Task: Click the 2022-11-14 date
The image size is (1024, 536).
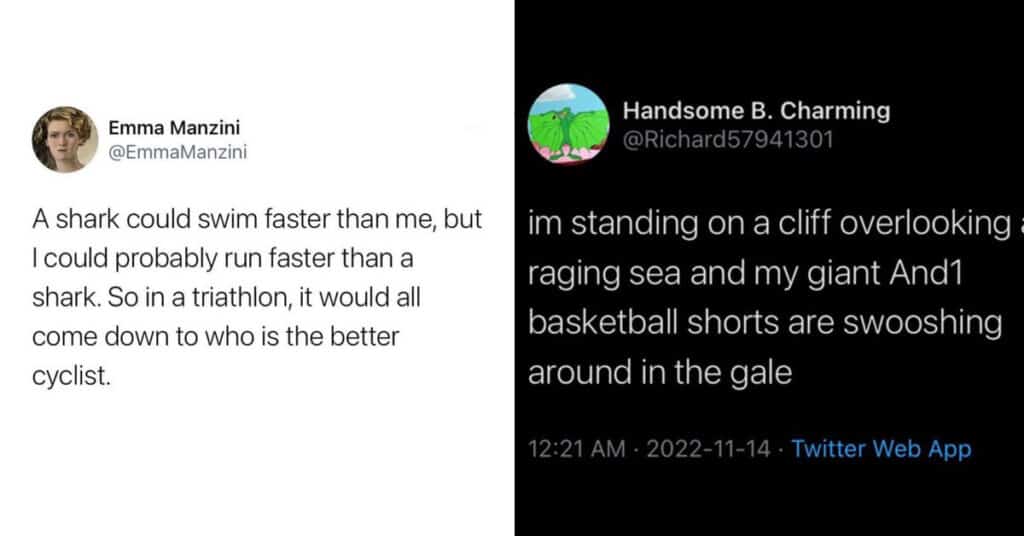Action: (709, 449)
